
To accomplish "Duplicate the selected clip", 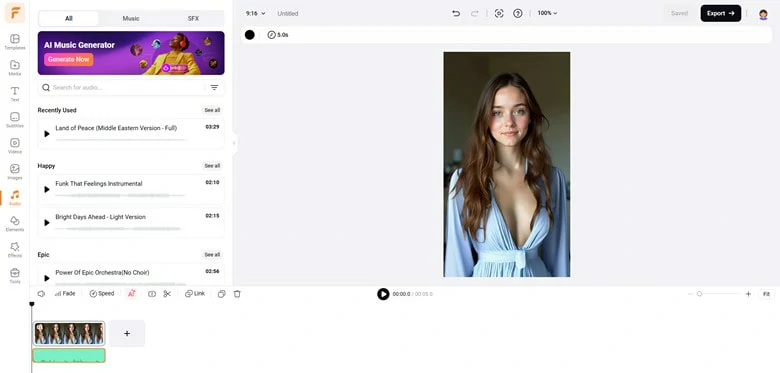I will coord(222,294).
